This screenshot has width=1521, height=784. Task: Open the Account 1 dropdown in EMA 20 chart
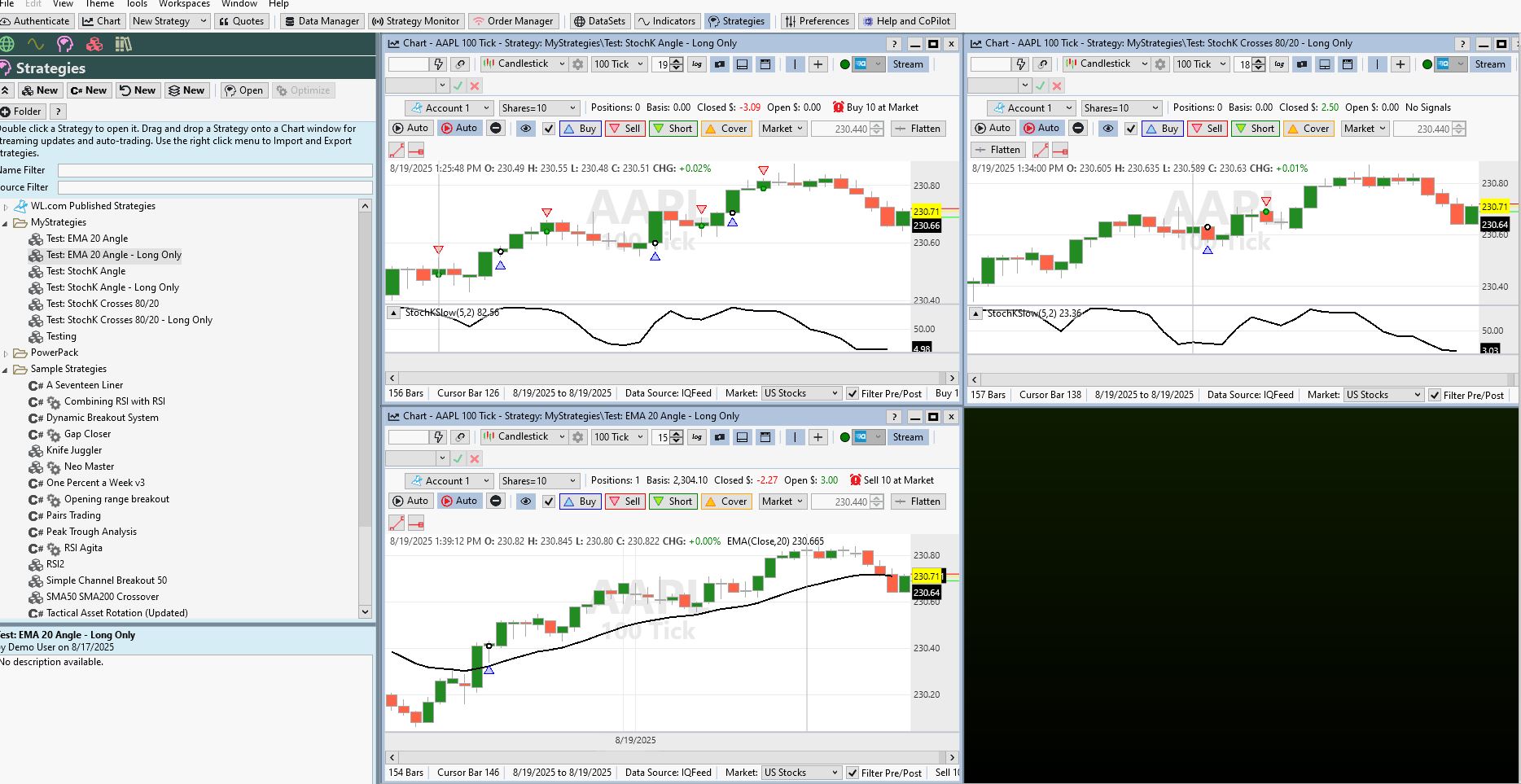[449, 481]
